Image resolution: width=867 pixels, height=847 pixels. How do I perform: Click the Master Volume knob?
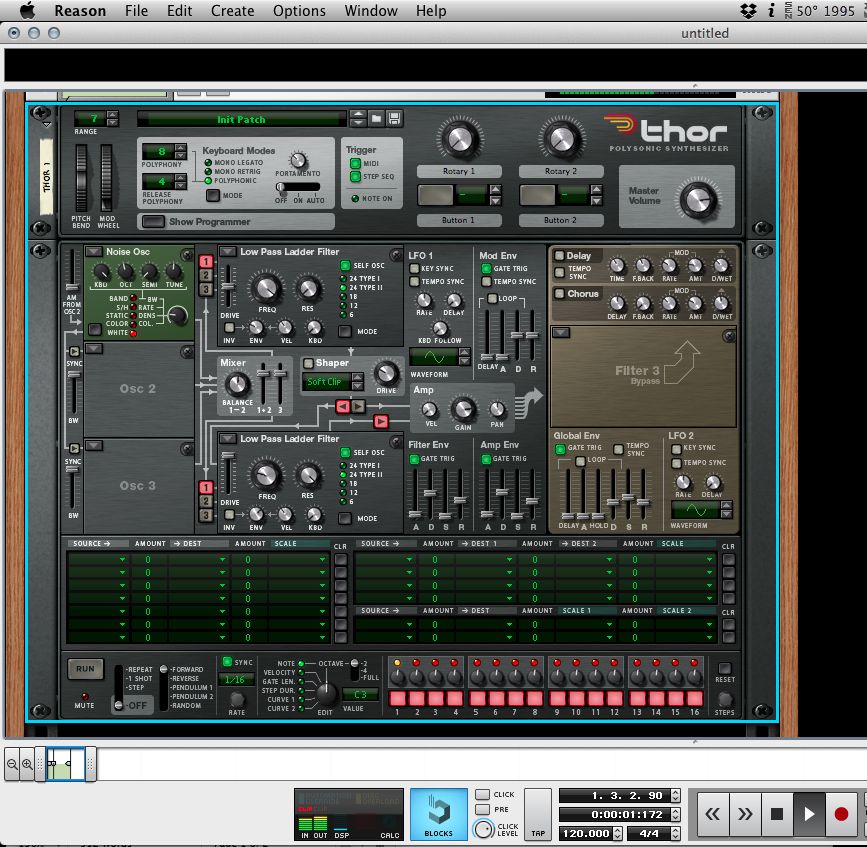pyautogui.click(x=698, y=199)
